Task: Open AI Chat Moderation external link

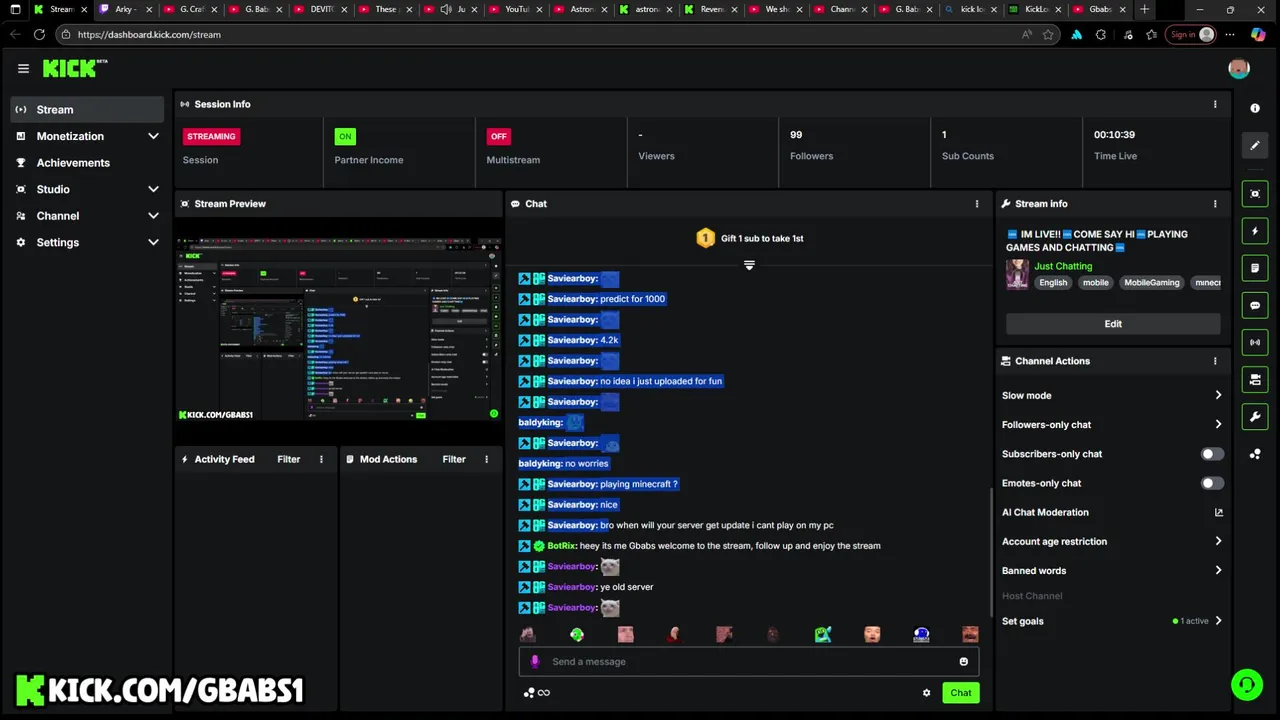Action: coord(1218,512)
